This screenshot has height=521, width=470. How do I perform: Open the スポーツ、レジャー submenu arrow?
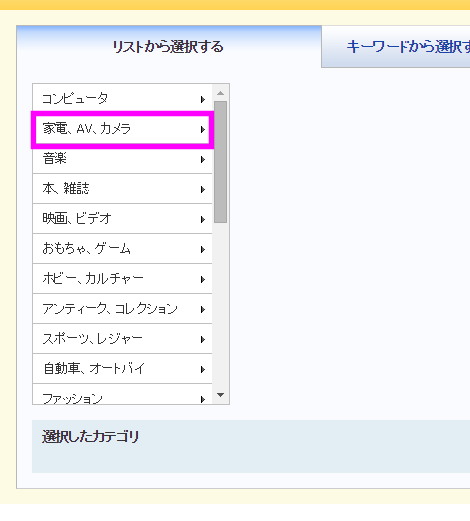pyautogui.click(x=203, y=339)
